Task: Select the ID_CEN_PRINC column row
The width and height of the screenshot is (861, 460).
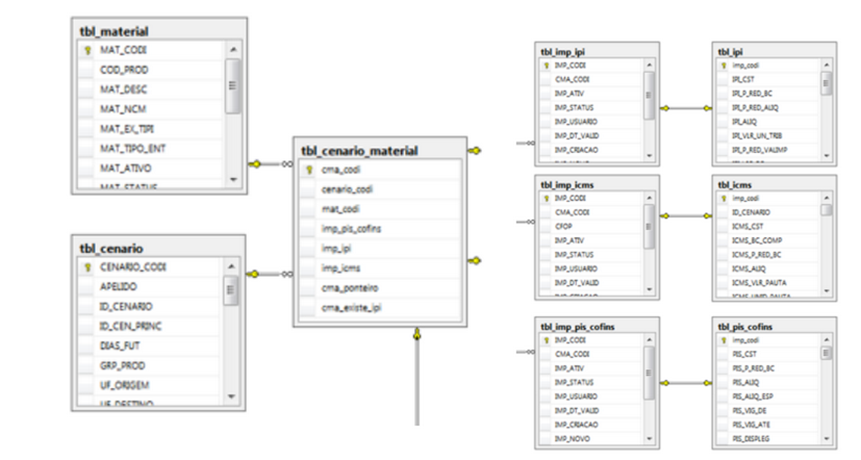Action: click(x=150, y=326)
